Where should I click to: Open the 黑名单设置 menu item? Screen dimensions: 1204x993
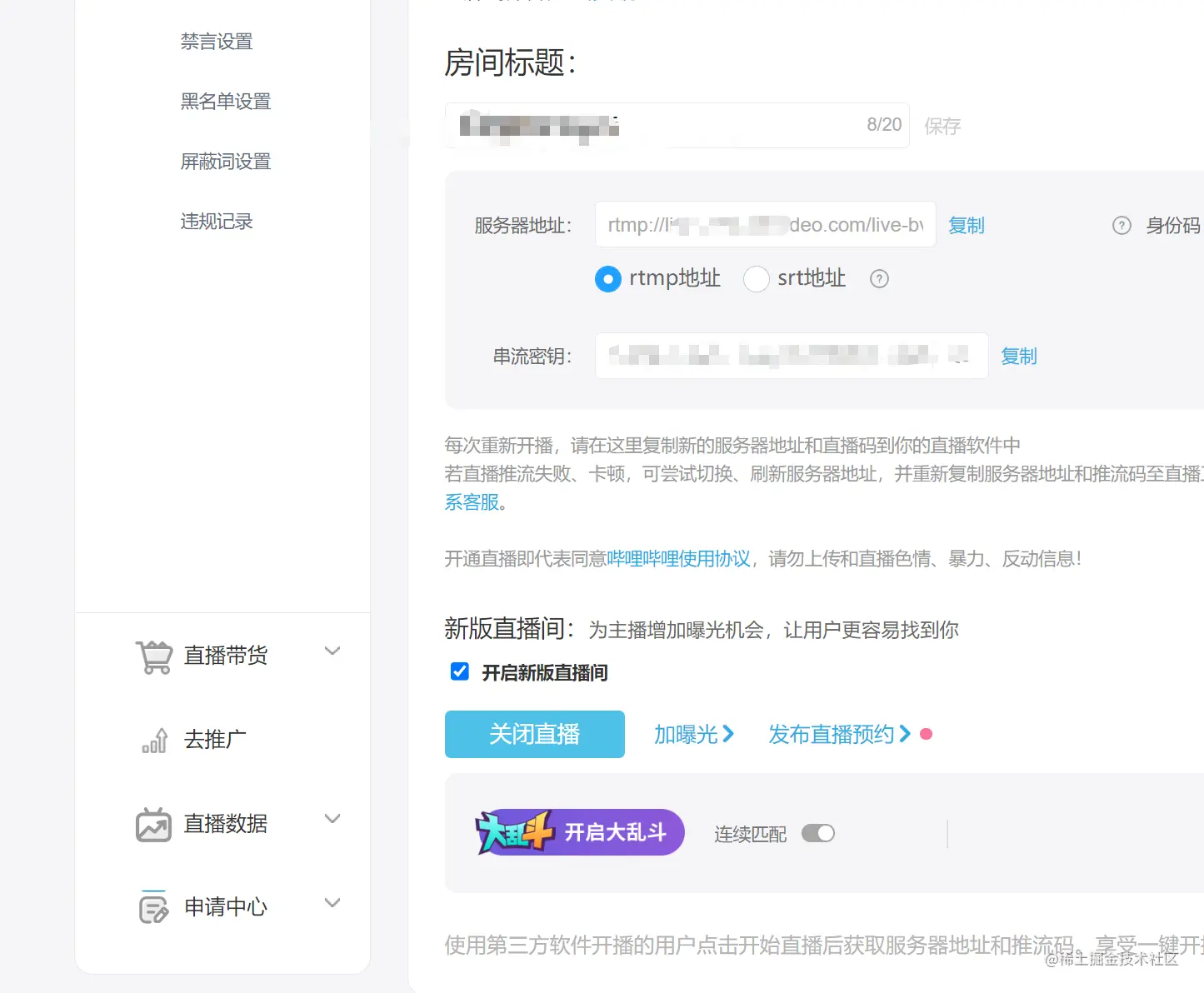[226, 102]
